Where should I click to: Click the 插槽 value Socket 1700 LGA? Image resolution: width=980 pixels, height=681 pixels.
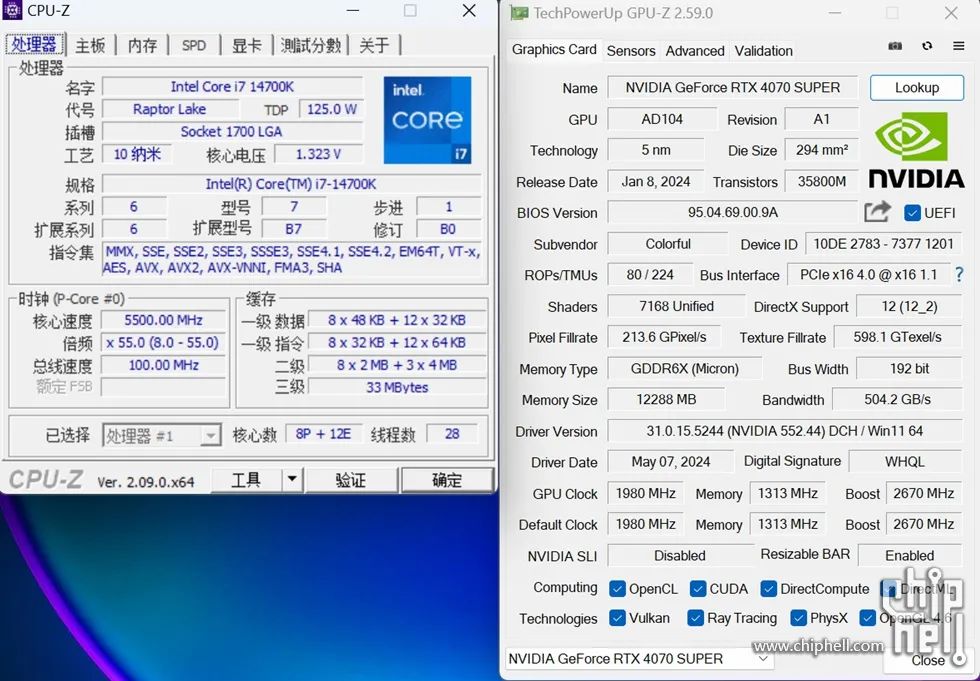click(232, 132)
